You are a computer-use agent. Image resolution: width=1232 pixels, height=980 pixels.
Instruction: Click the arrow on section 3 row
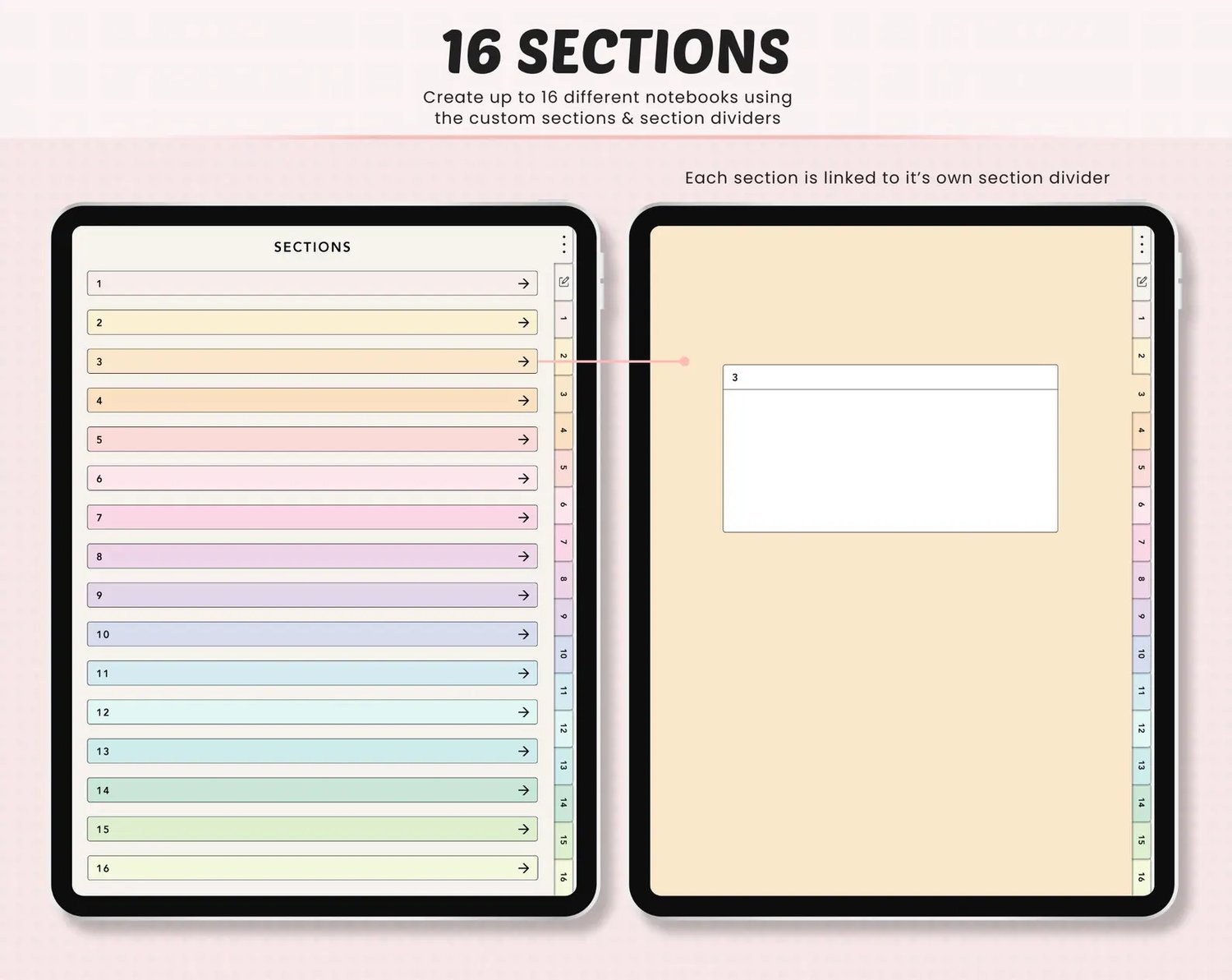pyautogui.click(x=523, y=361)
